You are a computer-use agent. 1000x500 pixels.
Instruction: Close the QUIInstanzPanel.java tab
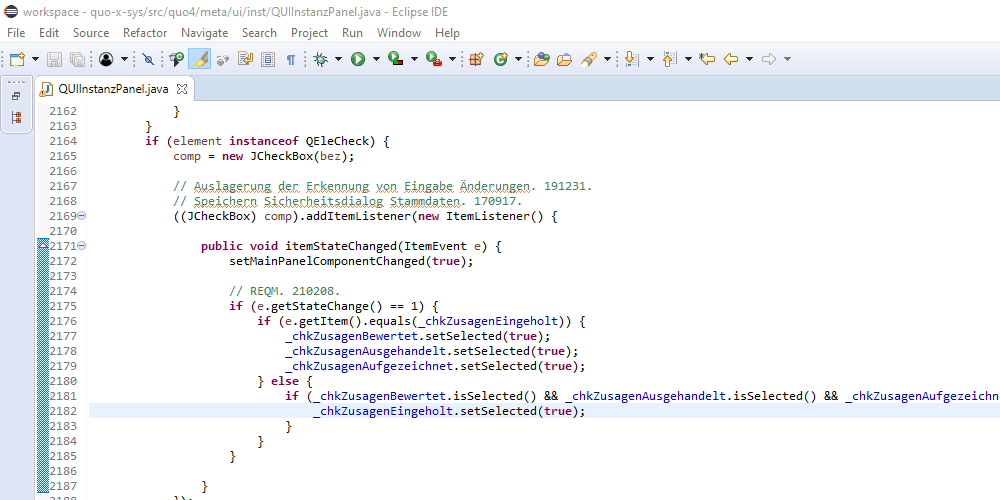tap(181, 89)
